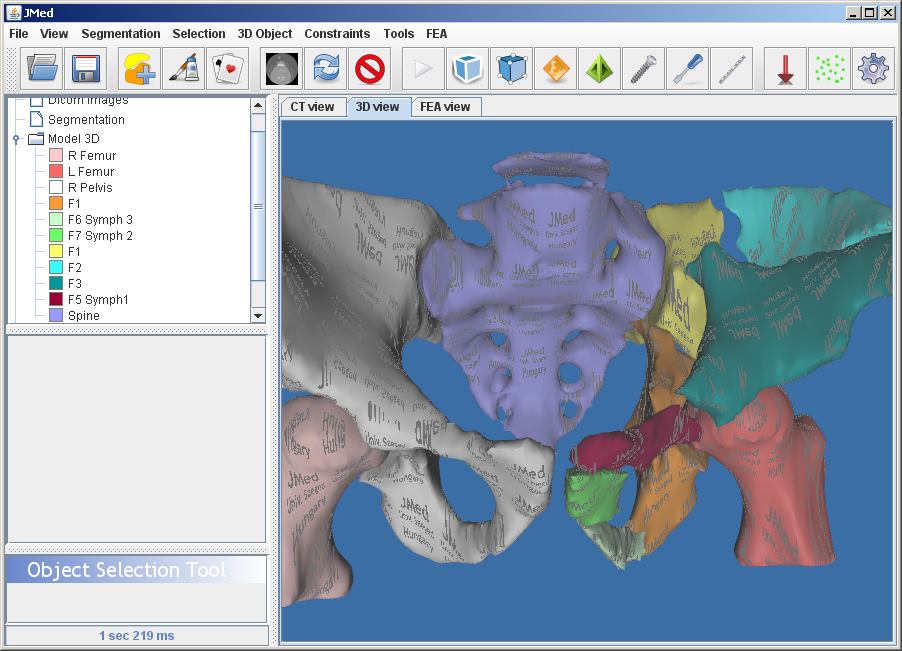This screenshot has width=902, height=651.
Task: Click the tree panel scroll up arrow
Action: click(x=258, y=105)
